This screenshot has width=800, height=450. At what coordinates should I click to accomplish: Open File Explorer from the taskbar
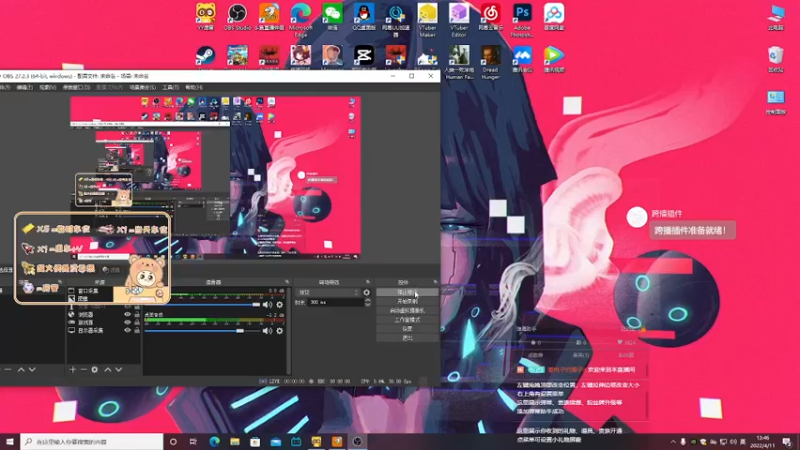(235, 441)
